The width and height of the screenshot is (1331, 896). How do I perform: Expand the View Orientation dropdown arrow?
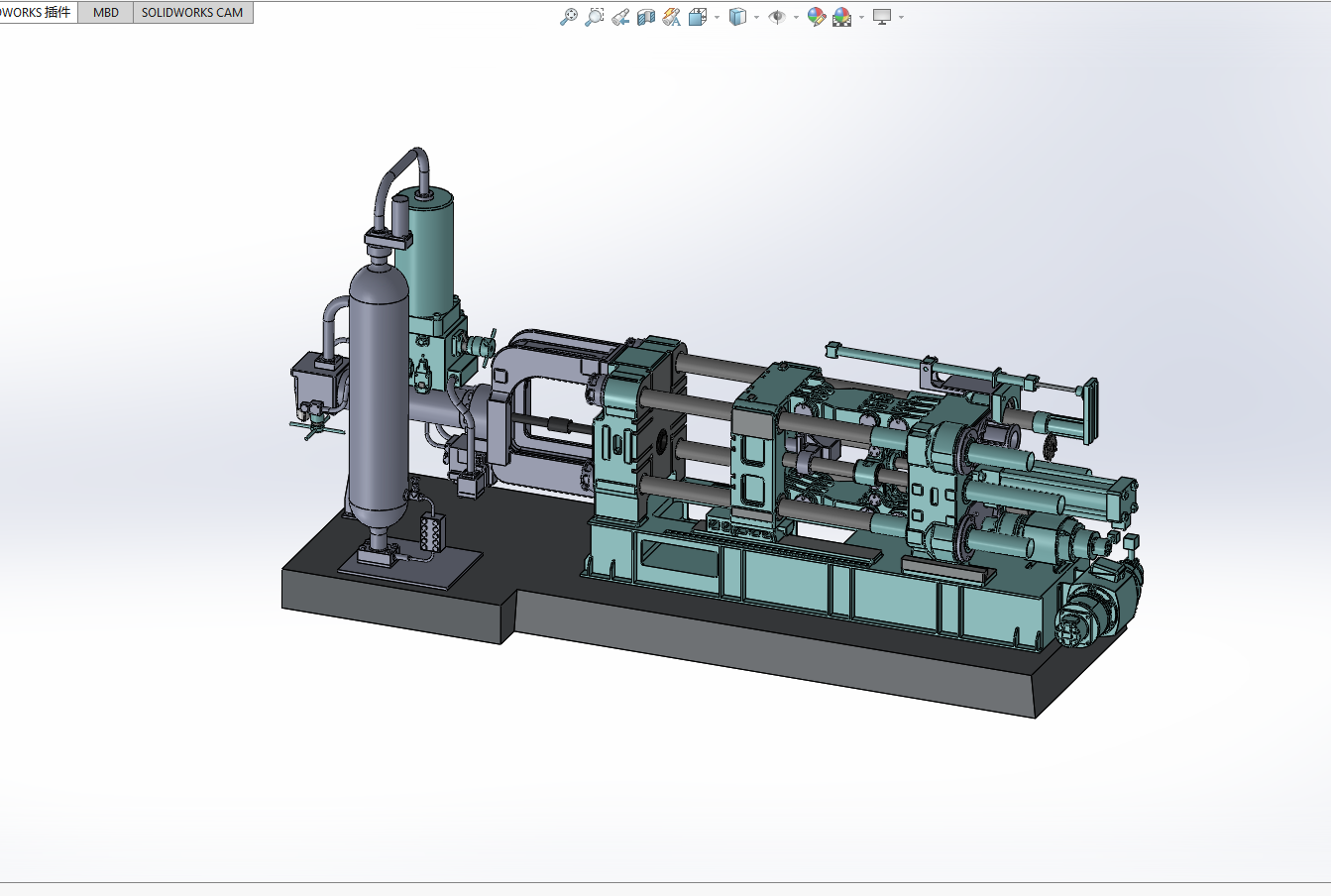tap(717, 17)
